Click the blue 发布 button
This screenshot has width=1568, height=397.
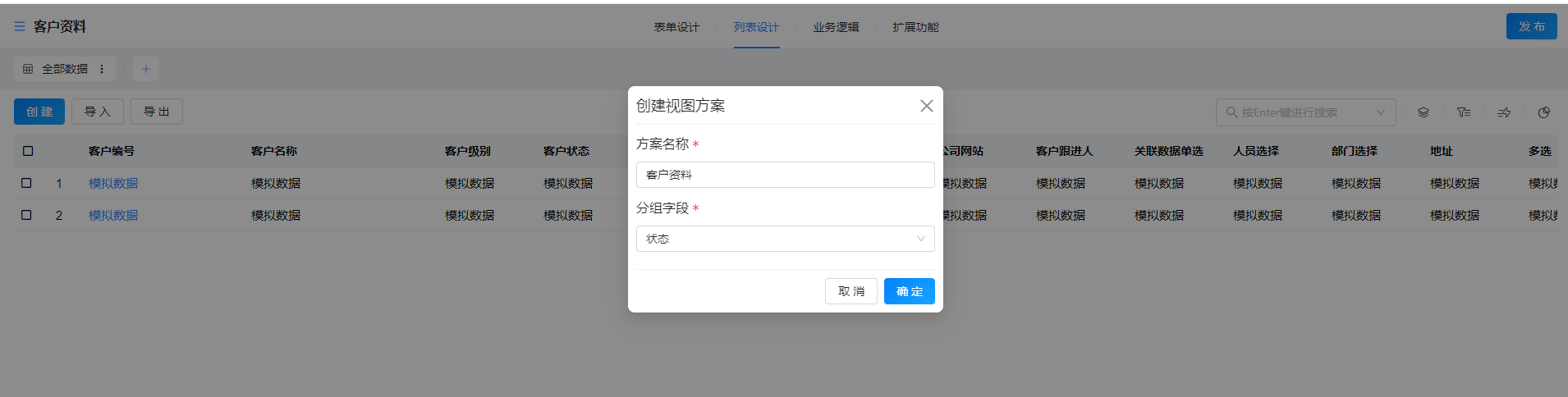click(x=1531, y=26)
